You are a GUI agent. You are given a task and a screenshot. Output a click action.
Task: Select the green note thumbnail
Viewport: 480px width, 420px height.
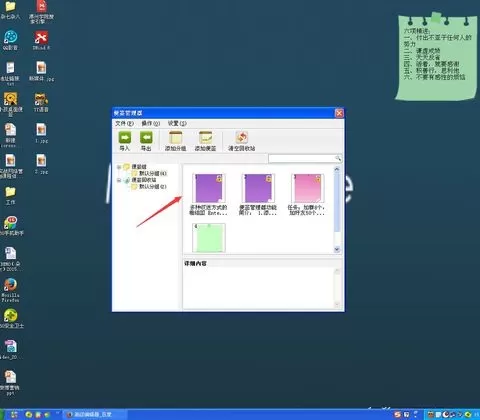(209, 238)
